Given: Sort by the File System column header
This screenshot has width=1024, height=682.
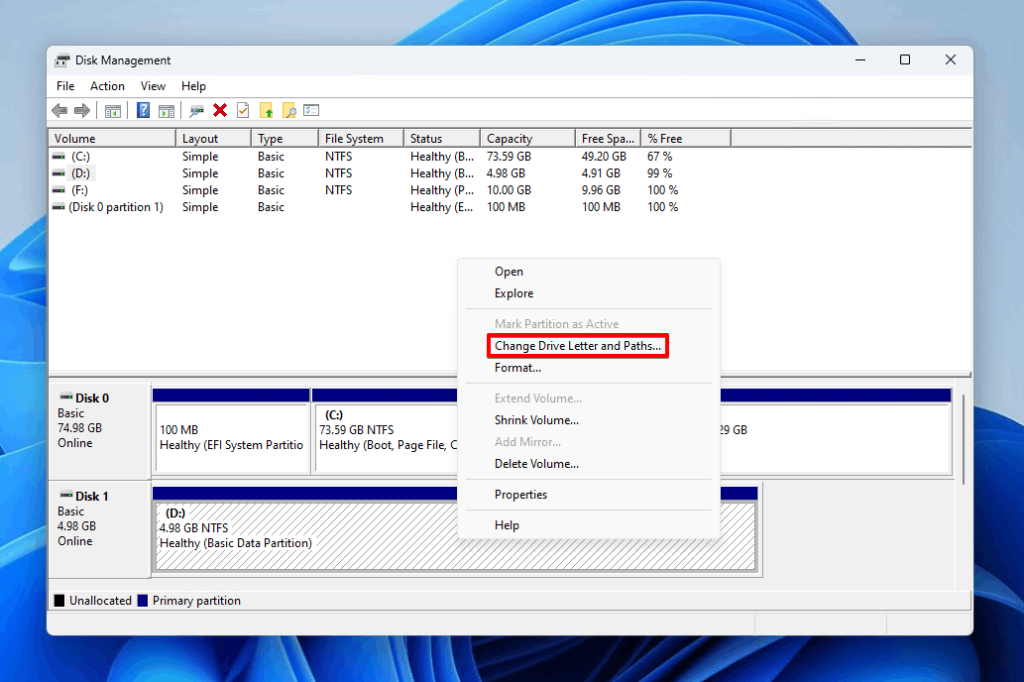Looking at the screenshot, I should pyautogui.click(x=361, y=138).
